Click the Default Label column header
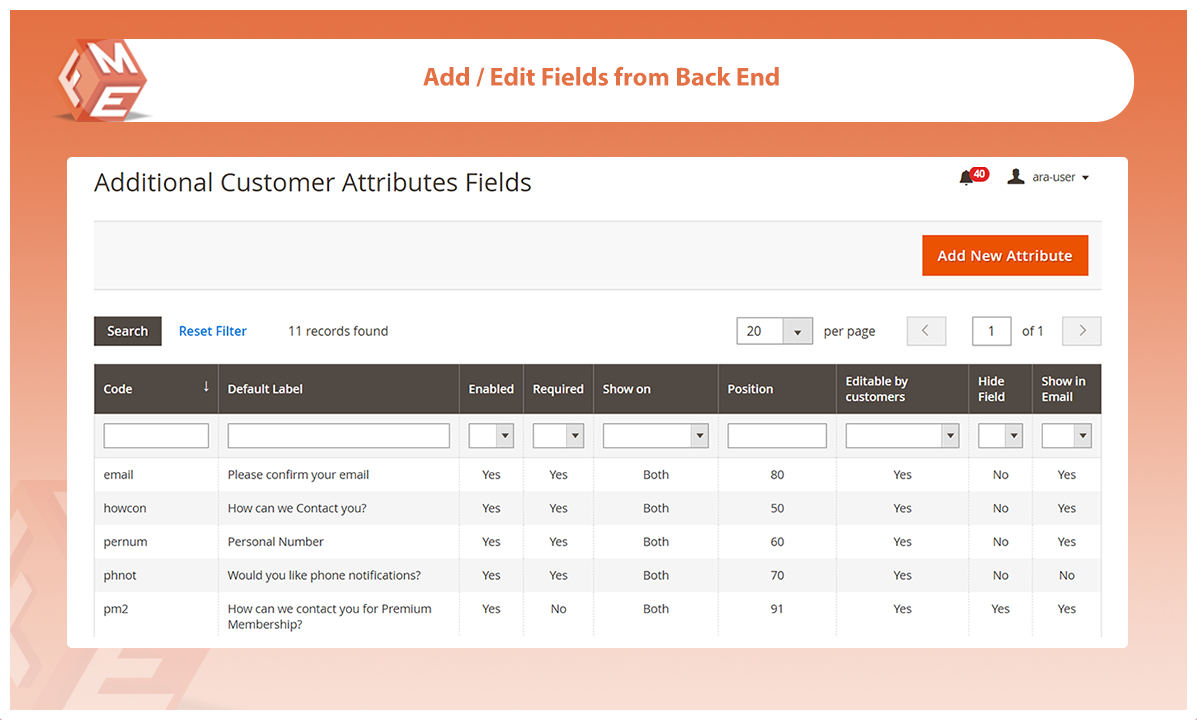The image size is (1197, 720). tap(266, 389)
